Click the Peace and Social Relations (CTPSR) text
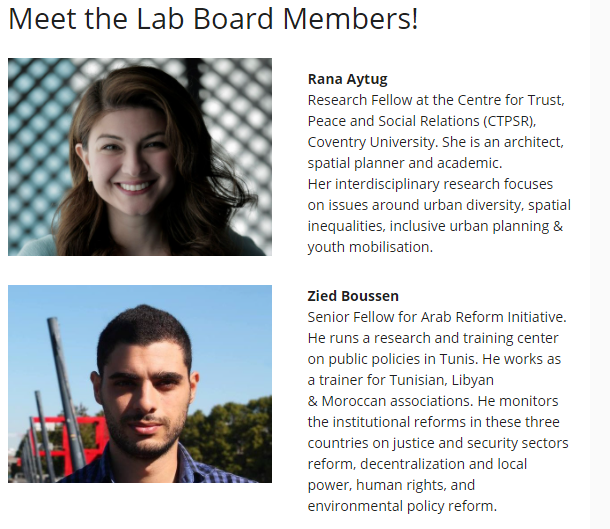Viewport: 610px width, 529px height. tap(422, 121)
